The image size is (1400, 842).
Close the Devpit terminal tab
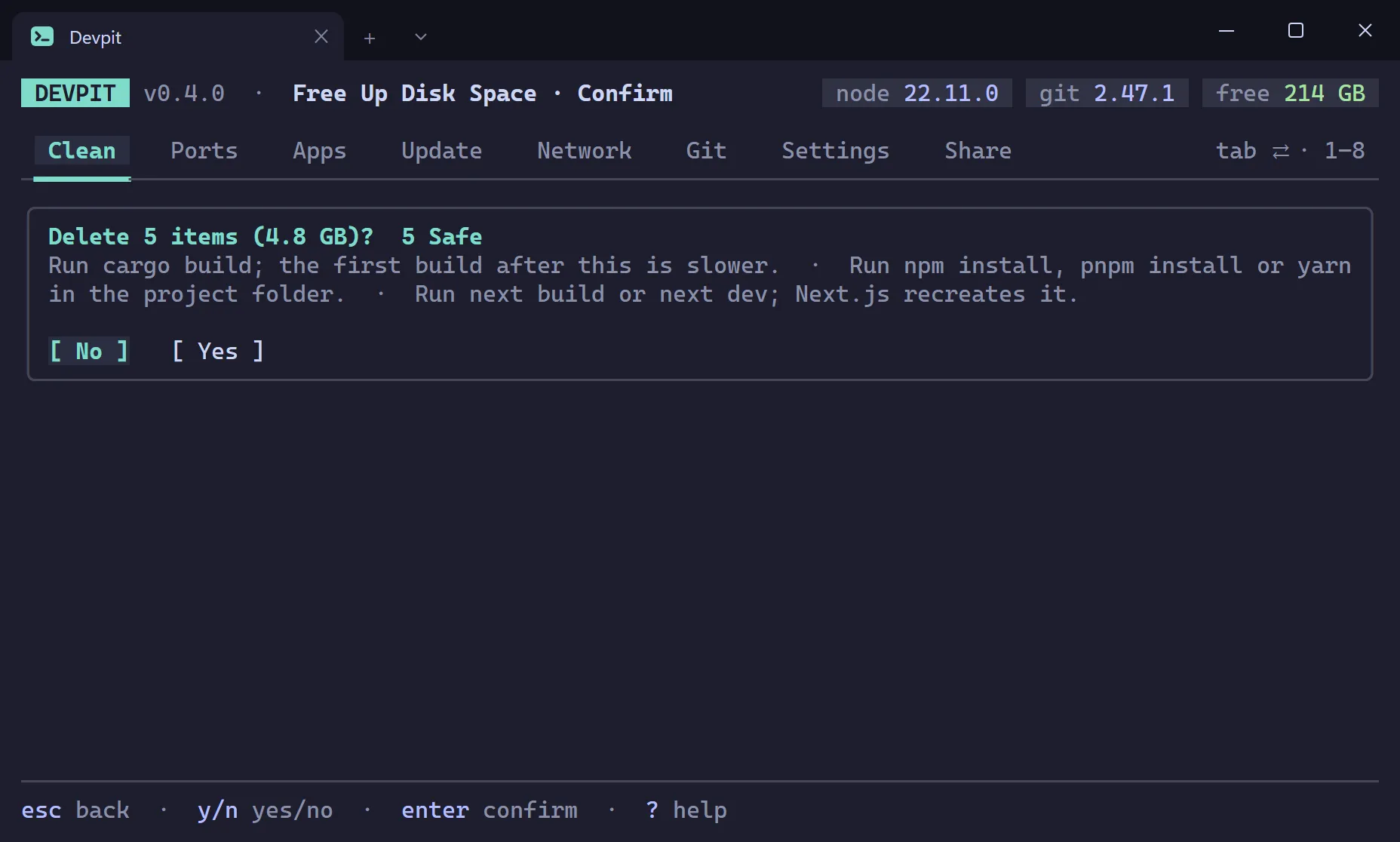pyautogui.click(x=321, y=36)
